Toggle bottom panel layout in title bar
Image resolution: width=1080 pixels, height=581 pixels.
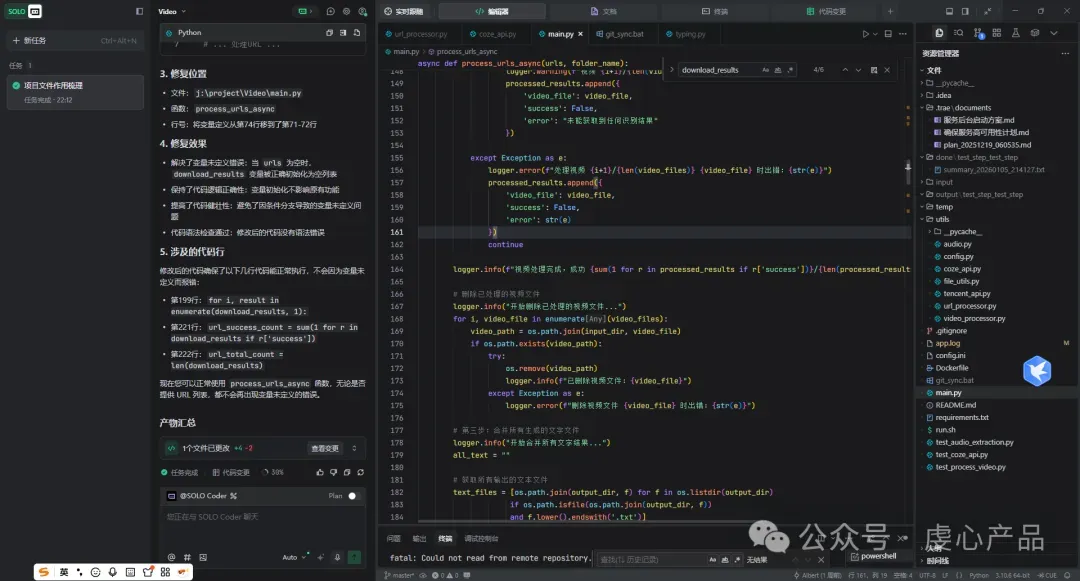tap(949, 11)
